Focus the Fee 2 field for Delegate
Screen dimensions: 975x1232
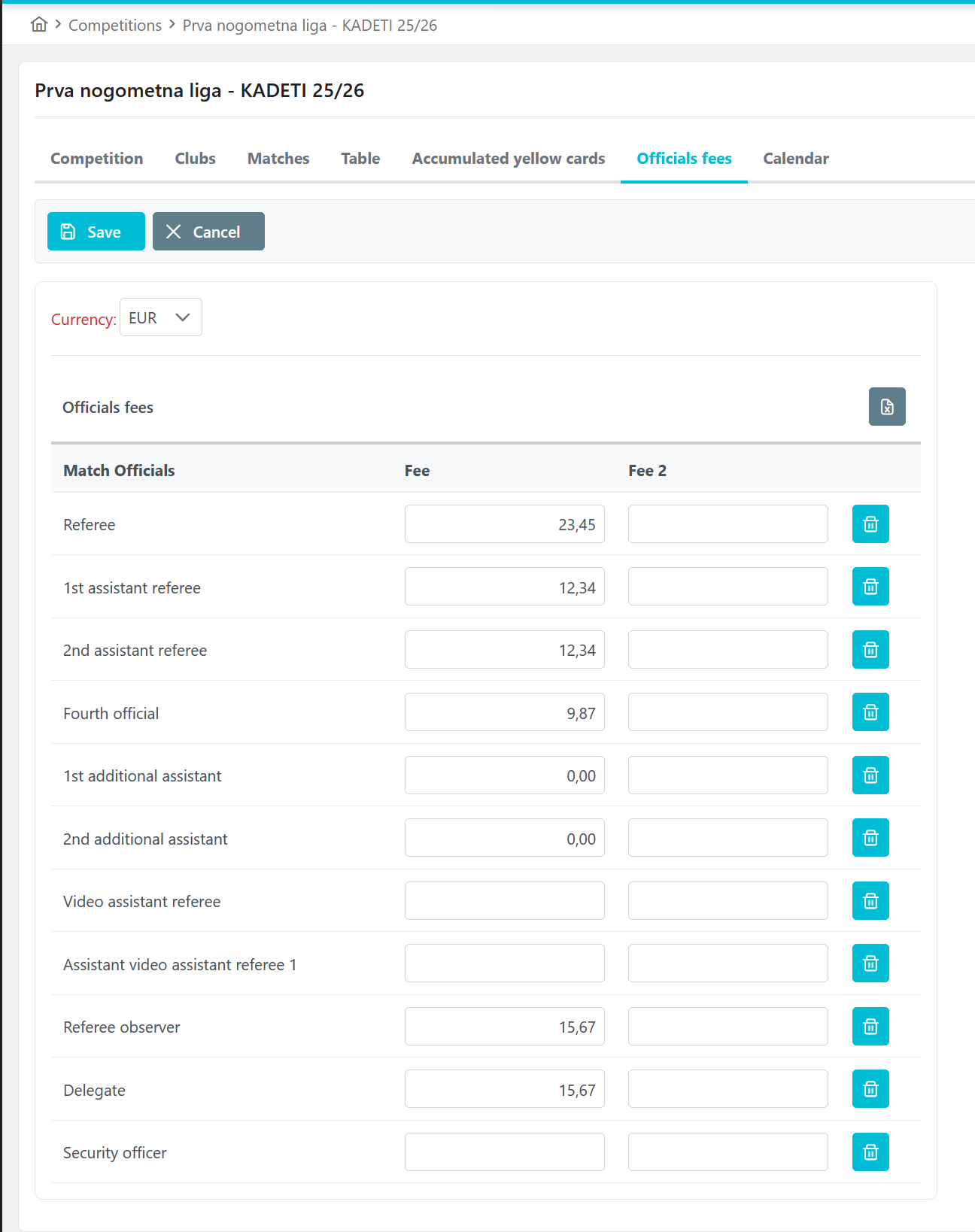[x=727, y=1089]
